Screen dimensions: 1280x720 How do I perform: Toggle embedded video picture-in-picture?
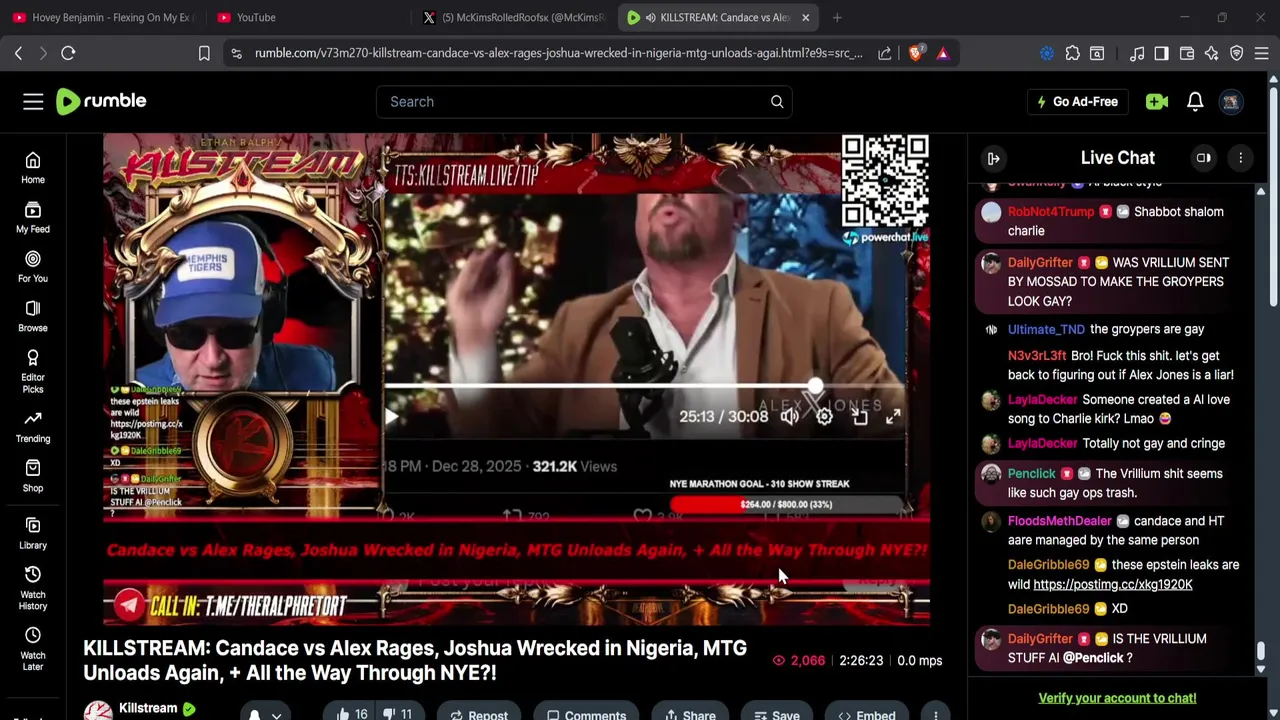pos(860,417)
